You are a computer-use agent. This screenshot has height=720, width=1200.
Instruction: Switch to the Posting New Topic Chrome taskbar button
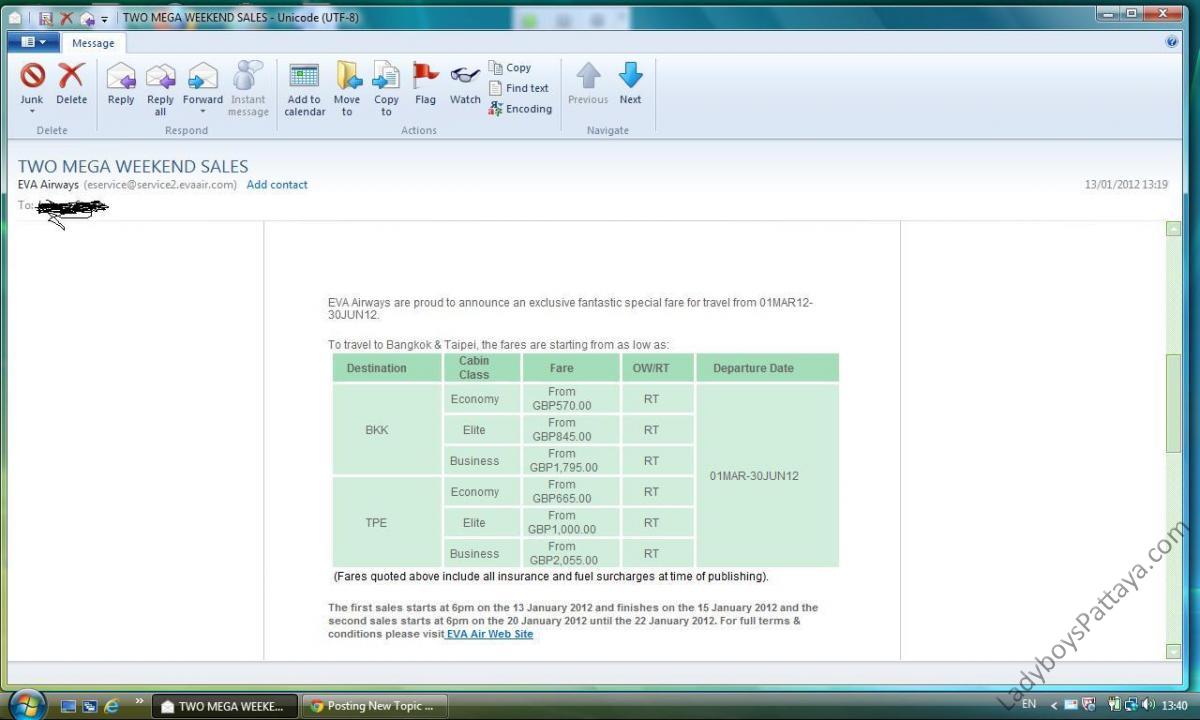[x=373, y=706]
